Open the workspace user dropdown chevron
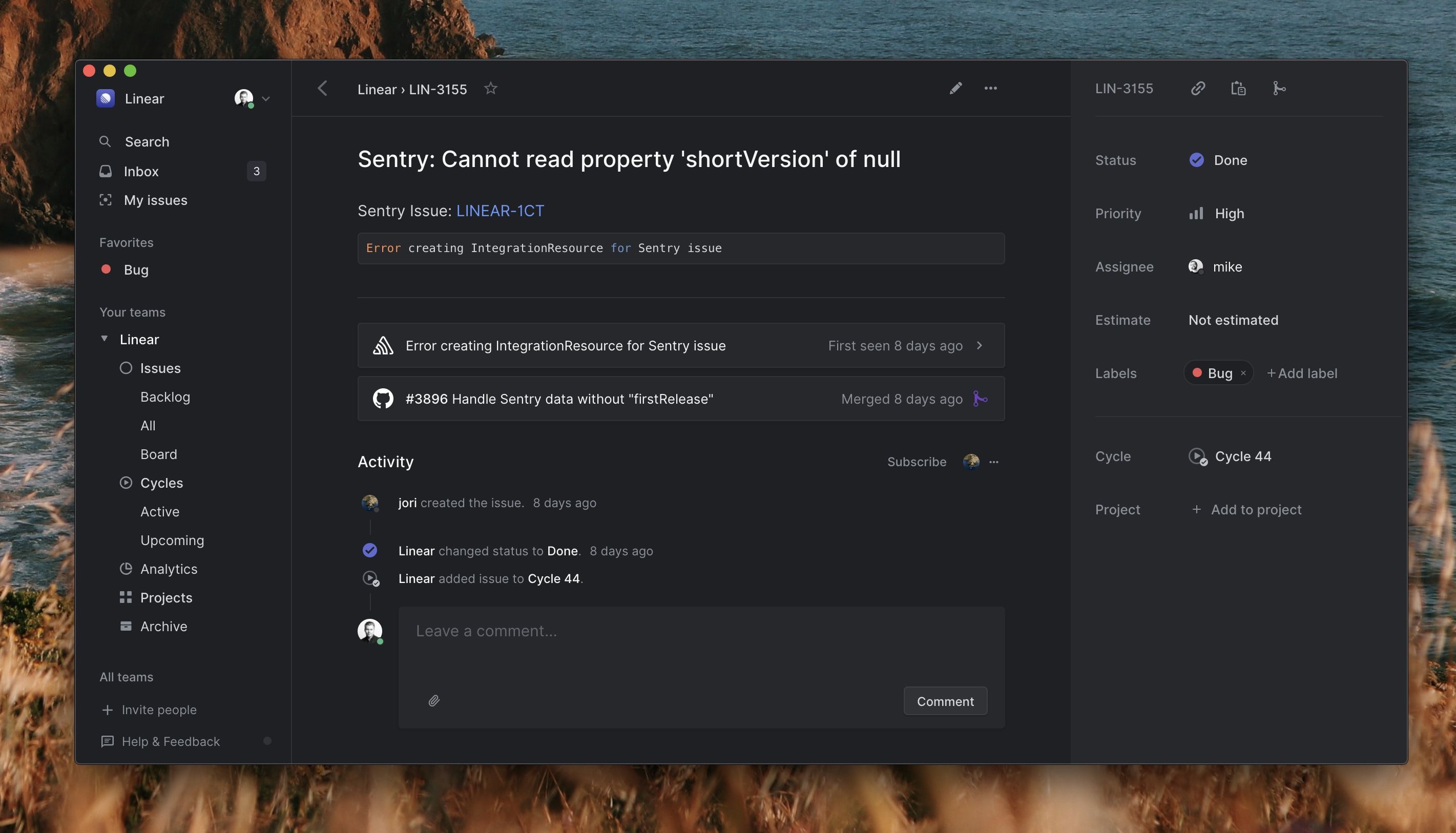Viewport: 1456px width, 833px height. point(265,99)
